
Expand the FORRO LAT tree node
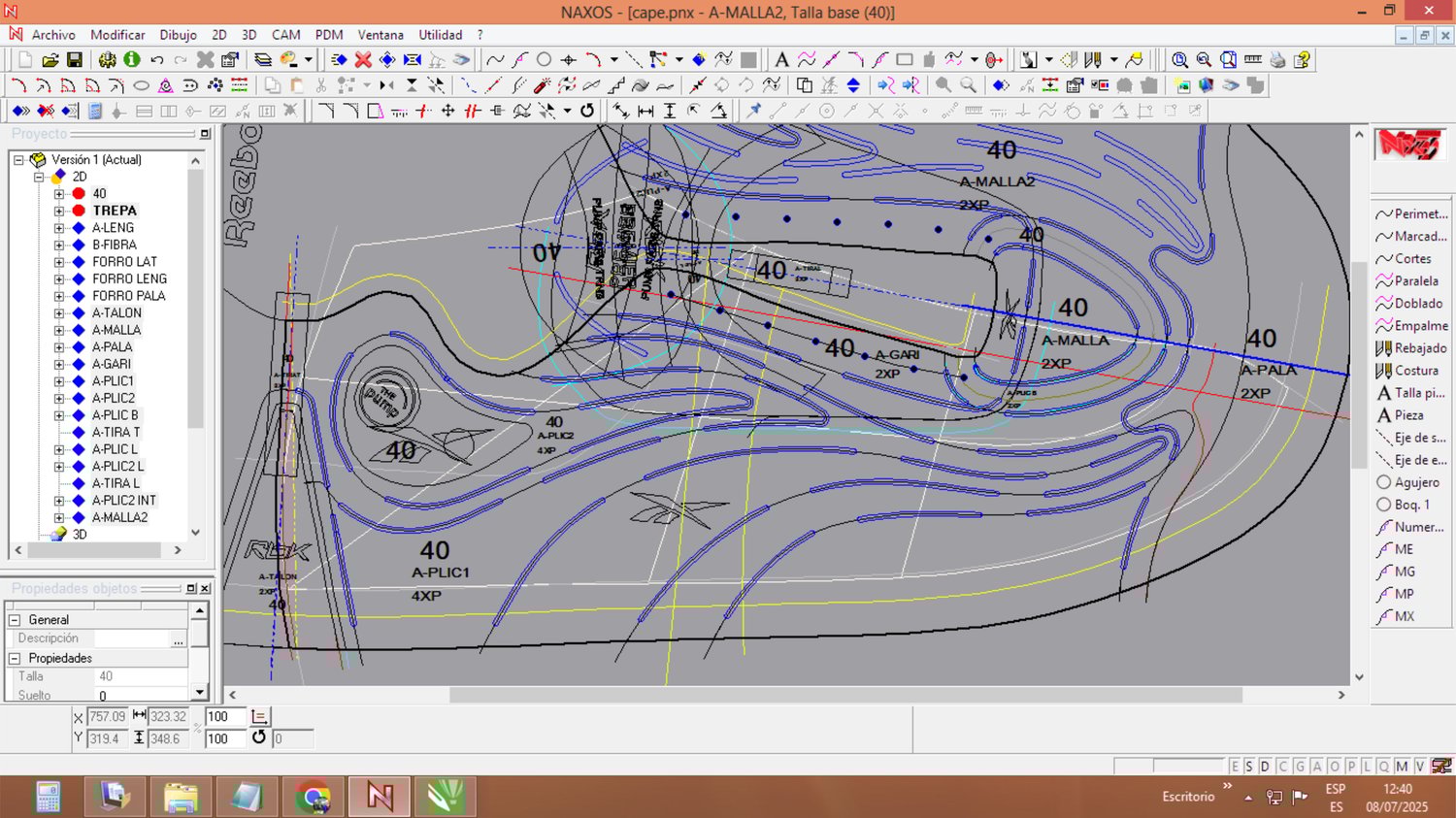[x=59, y=262]
